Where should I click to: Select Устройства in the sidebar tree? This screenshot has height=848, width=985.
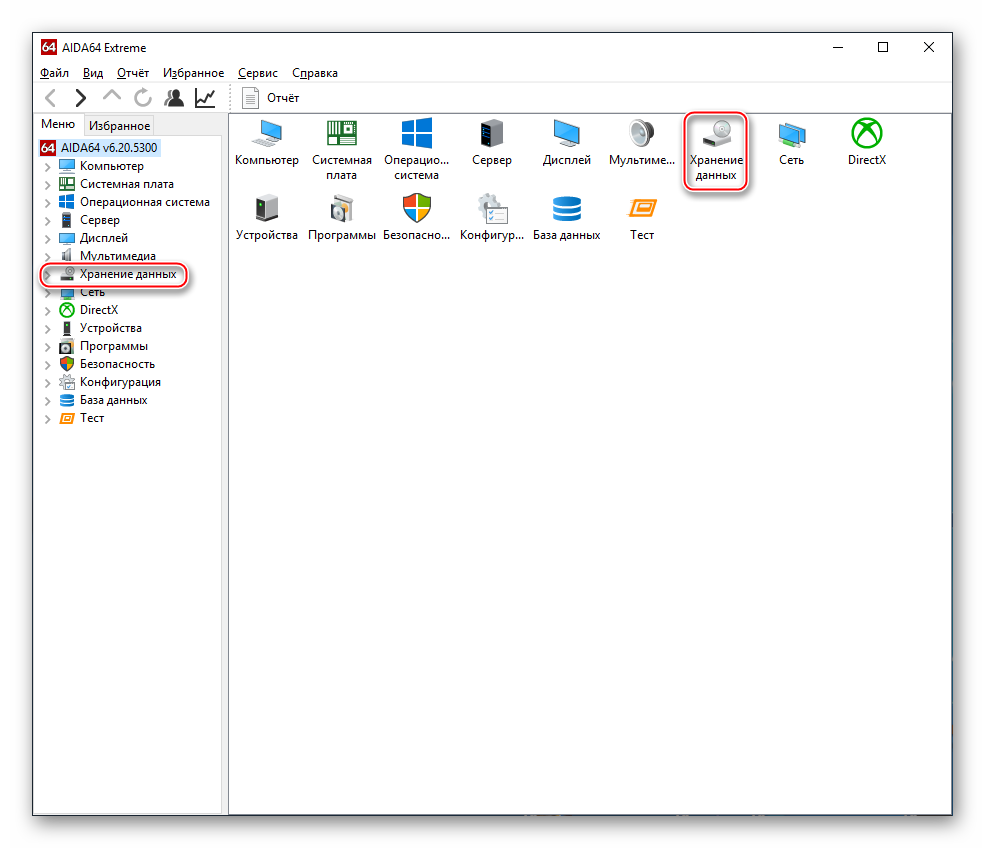pos(111,328)
